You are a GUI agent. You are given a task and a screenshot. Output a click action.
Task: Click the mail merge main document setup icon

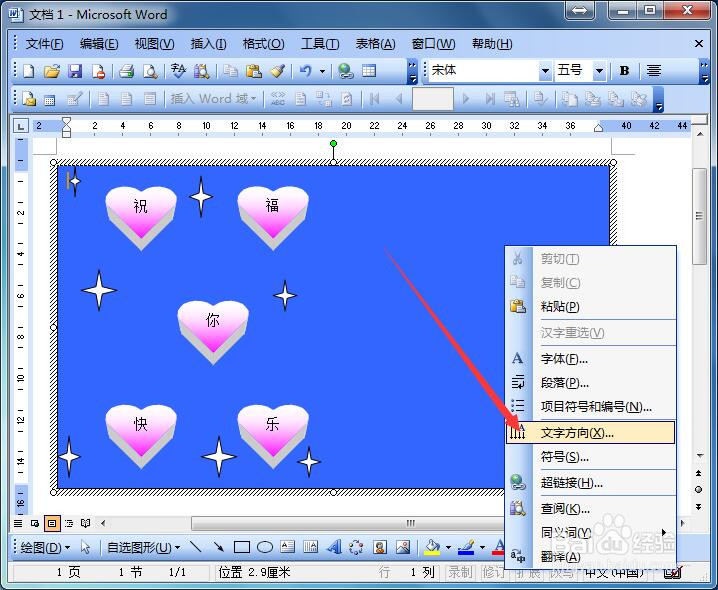[29, 99]
